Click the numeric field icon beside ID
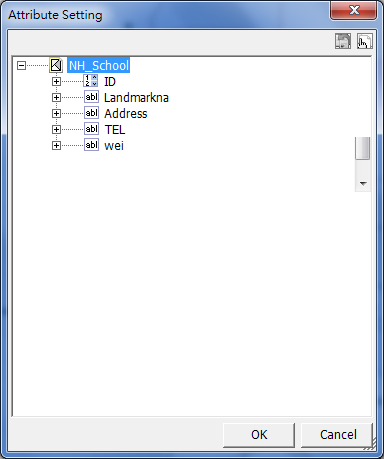The height and width of the screenshot is (459, 384). click(91, 81)
